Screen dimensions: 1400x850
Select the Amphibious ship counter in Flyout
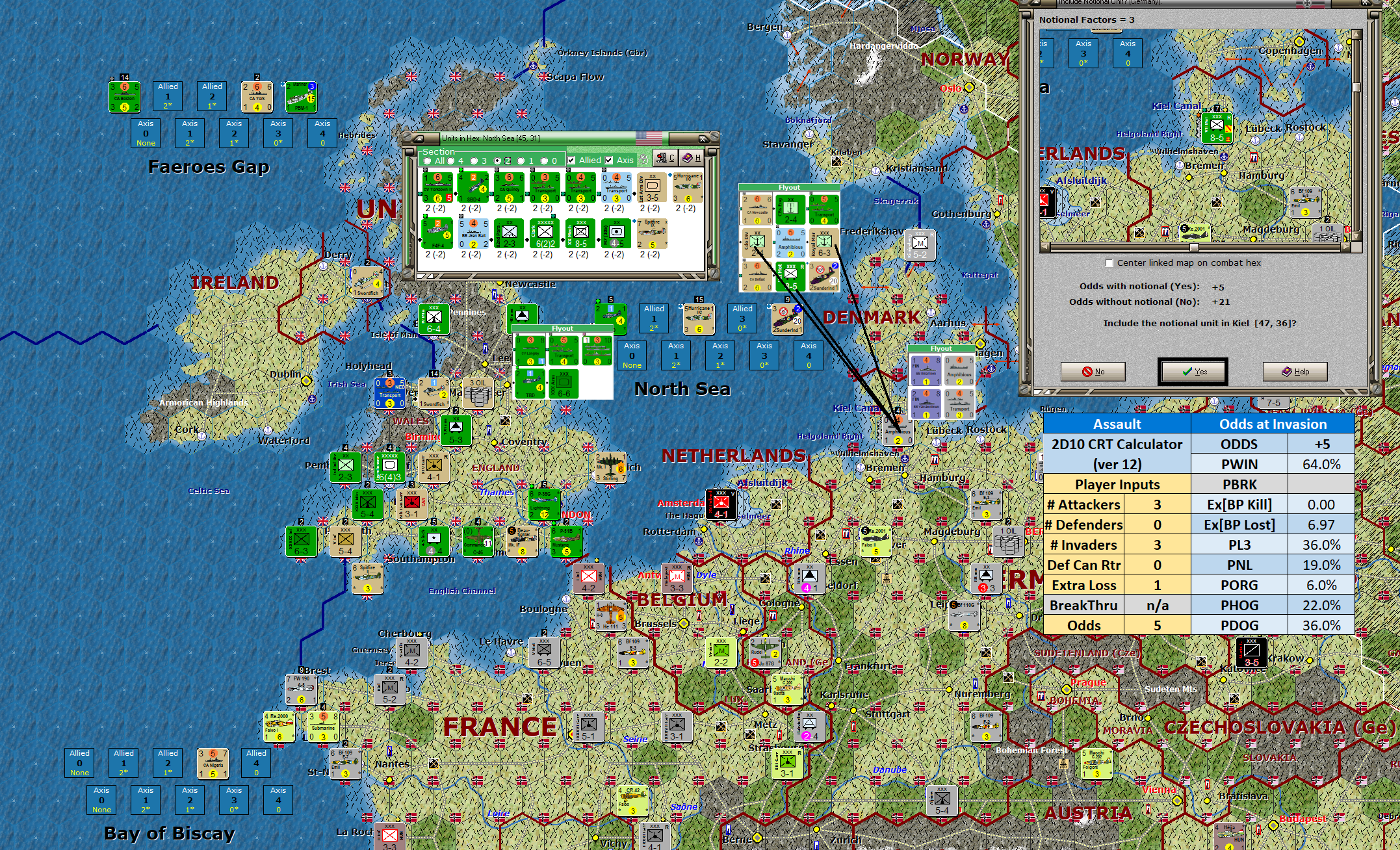790,243
